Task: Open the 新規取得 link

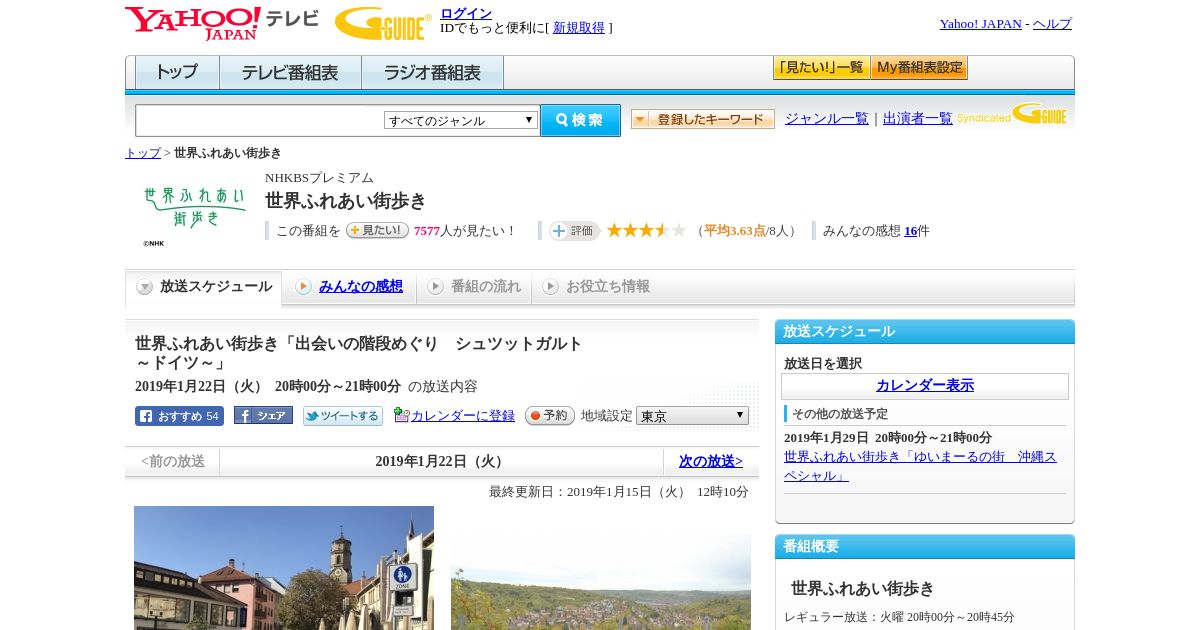Action: 579,28
